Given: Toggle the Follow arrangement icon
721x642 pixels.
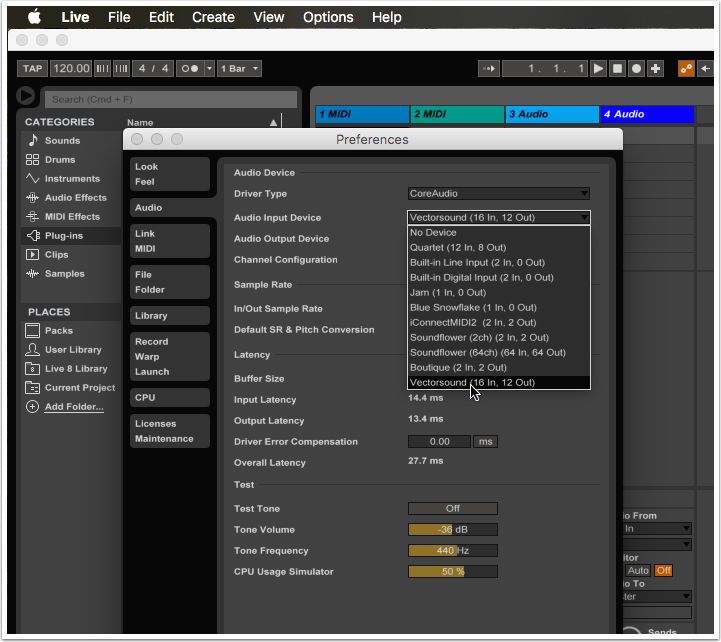Looking at the screenshot, I should click(489, 69).
